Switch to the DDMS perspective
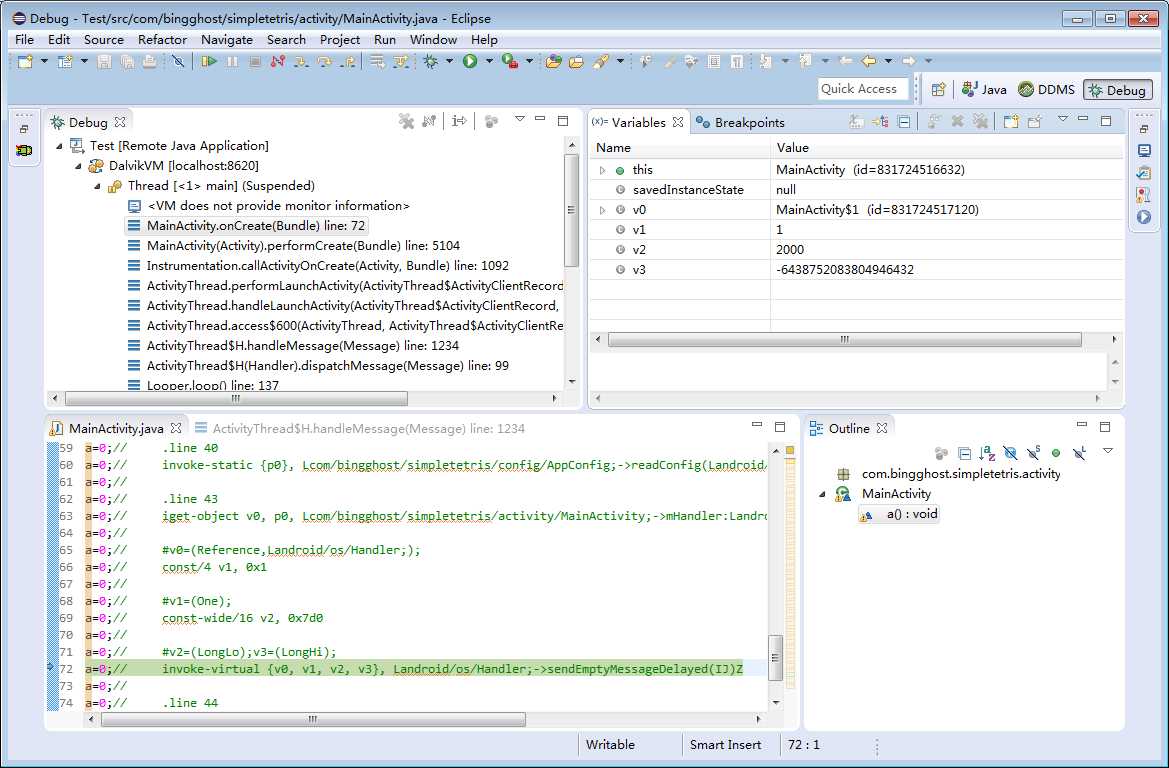This screenshot has height=768, width=1169. point(1046,89)
